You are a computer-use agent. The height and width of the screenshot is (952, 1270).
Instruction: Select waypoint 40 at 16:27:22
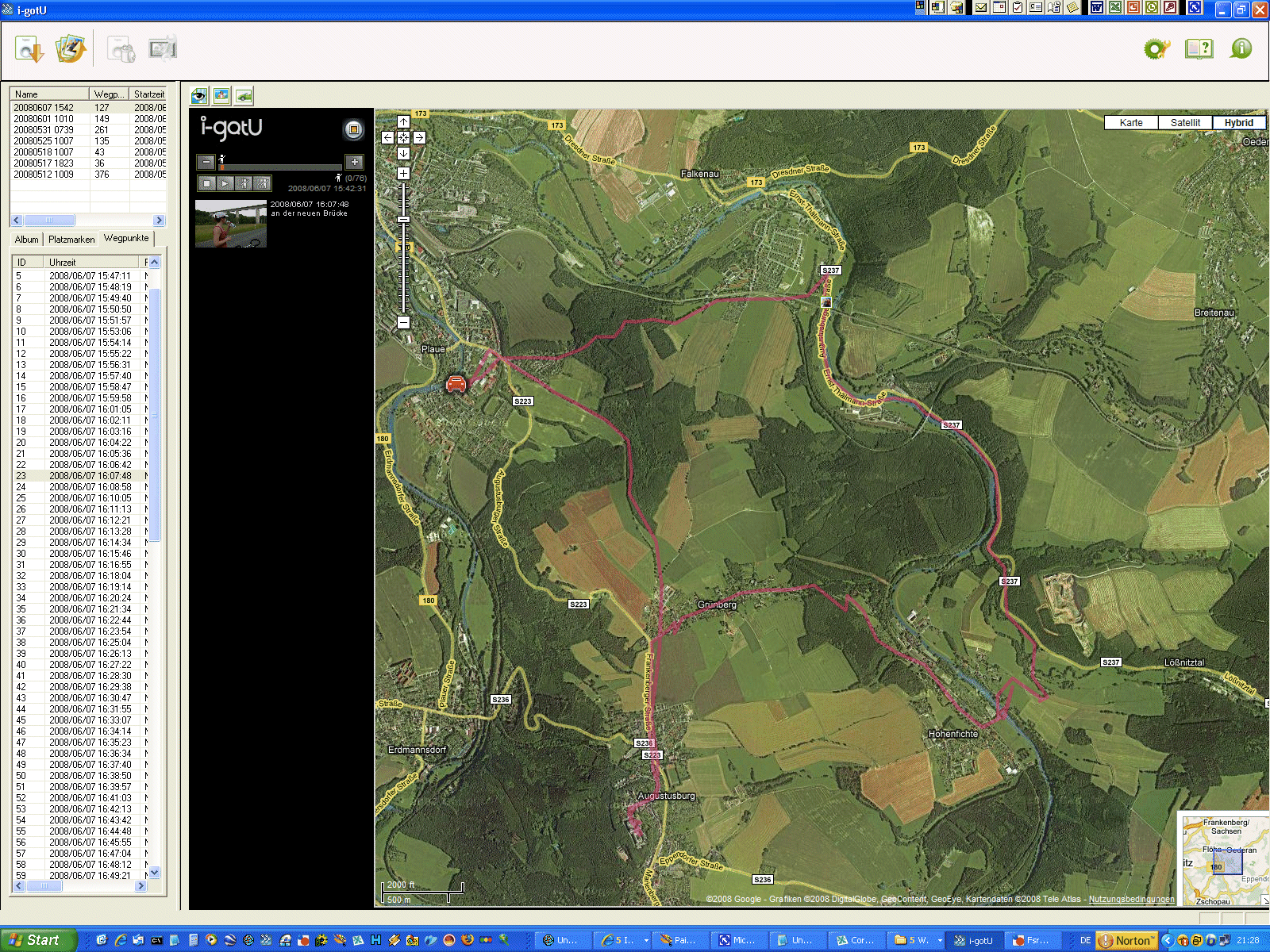[80, 665]
